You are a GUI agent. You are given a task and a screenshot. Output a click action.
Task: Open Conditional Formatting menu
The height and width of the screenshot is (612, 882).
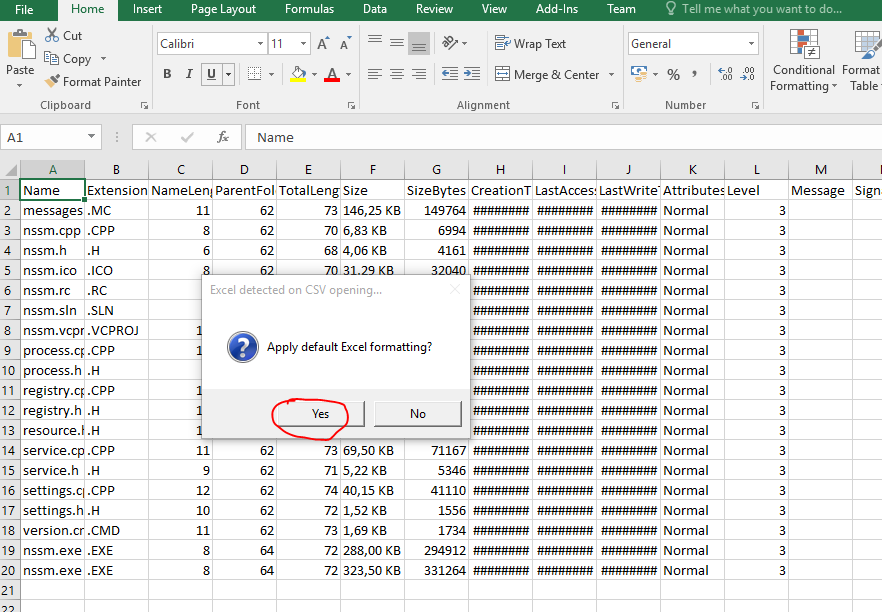tap(803, 61)
